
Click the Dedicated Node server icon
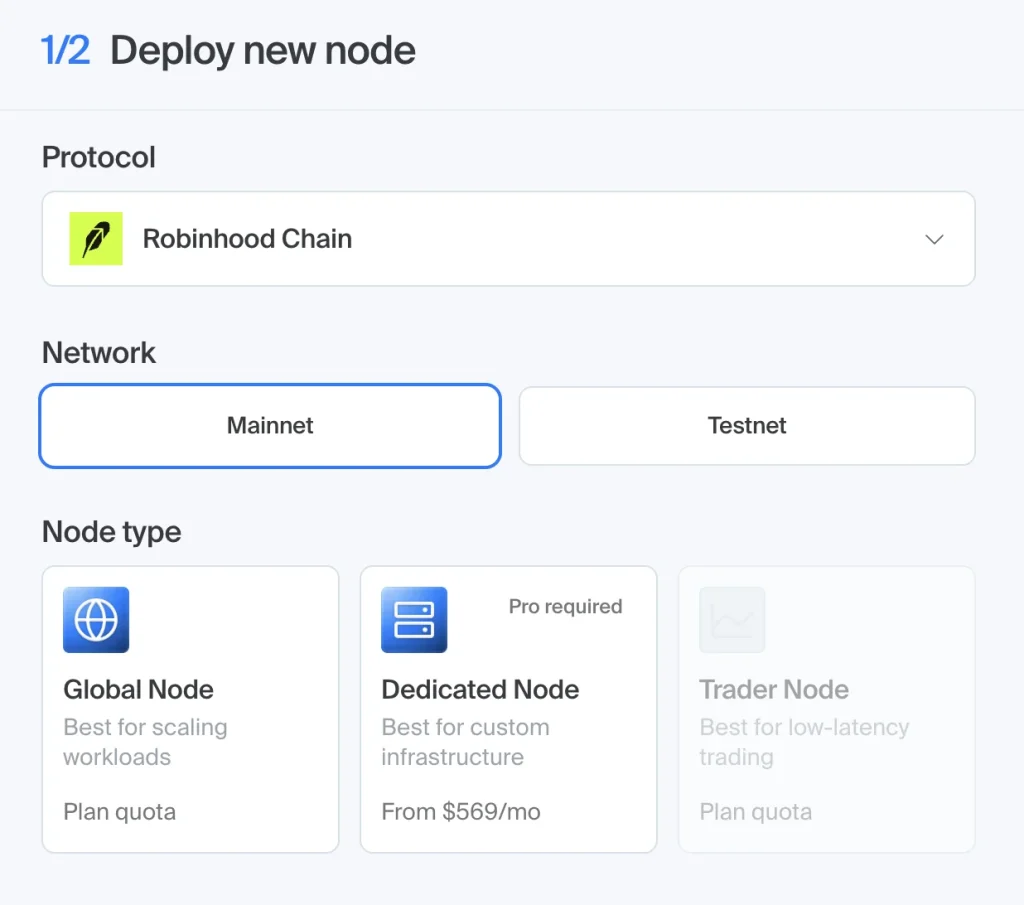[414, 620]
